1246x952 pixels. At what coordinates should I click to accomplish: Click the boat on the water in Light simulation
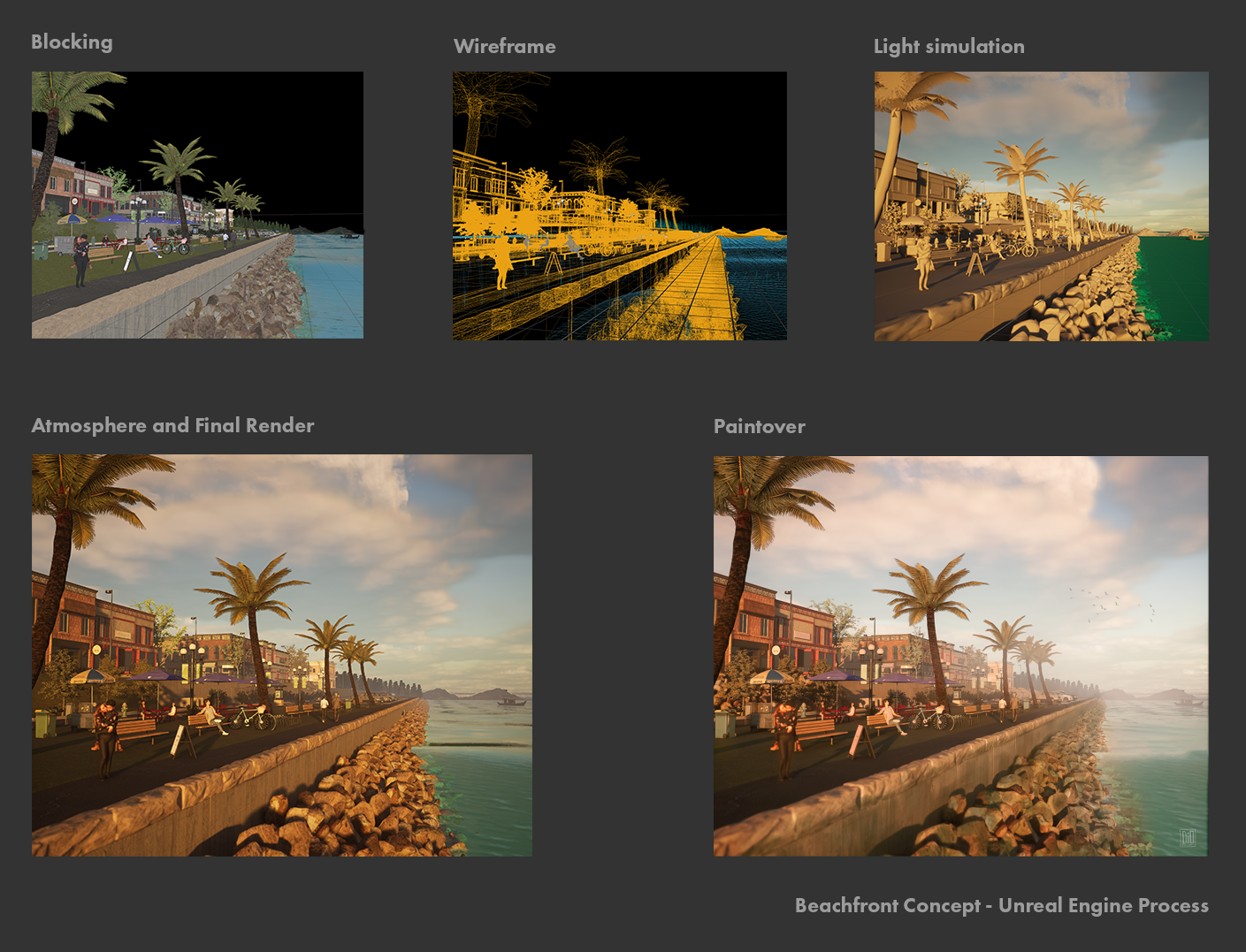click(x=1195, y=238)
